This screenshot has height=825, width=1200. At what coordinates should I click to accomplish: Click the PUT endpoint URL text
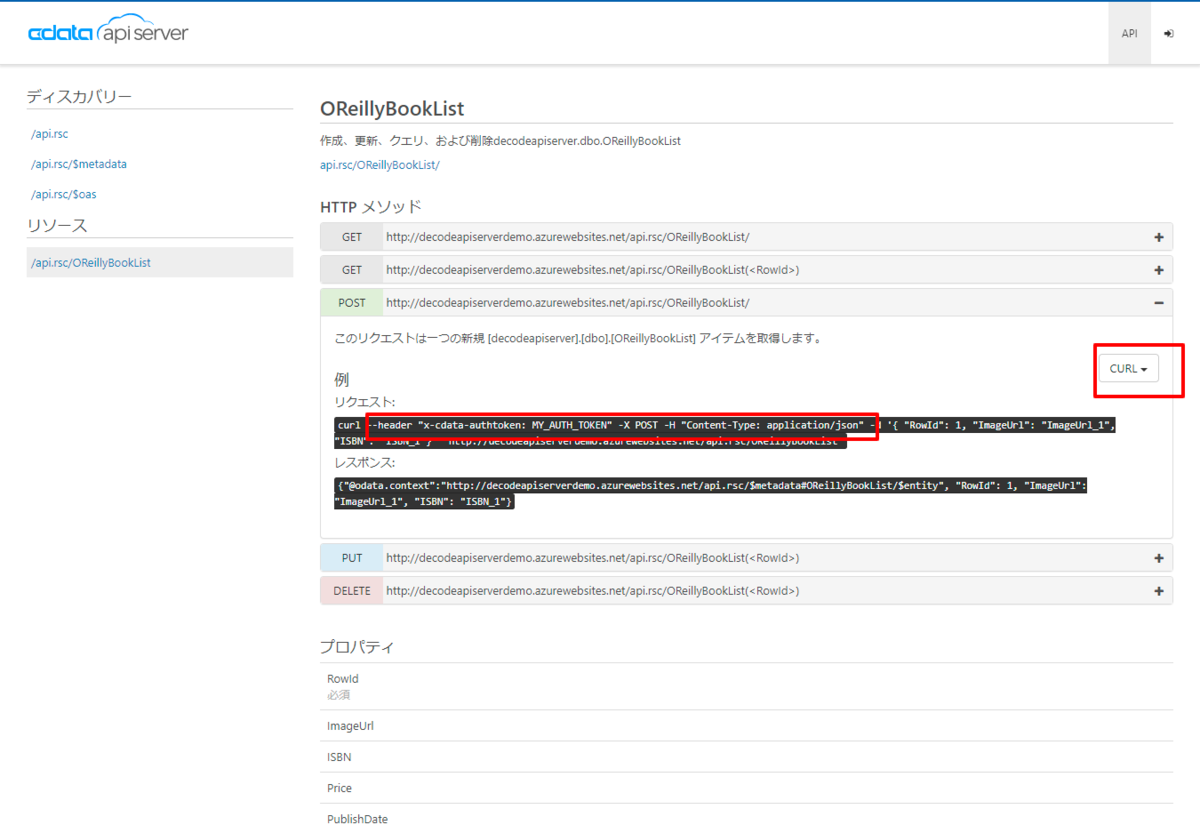[x=593, y=558]
